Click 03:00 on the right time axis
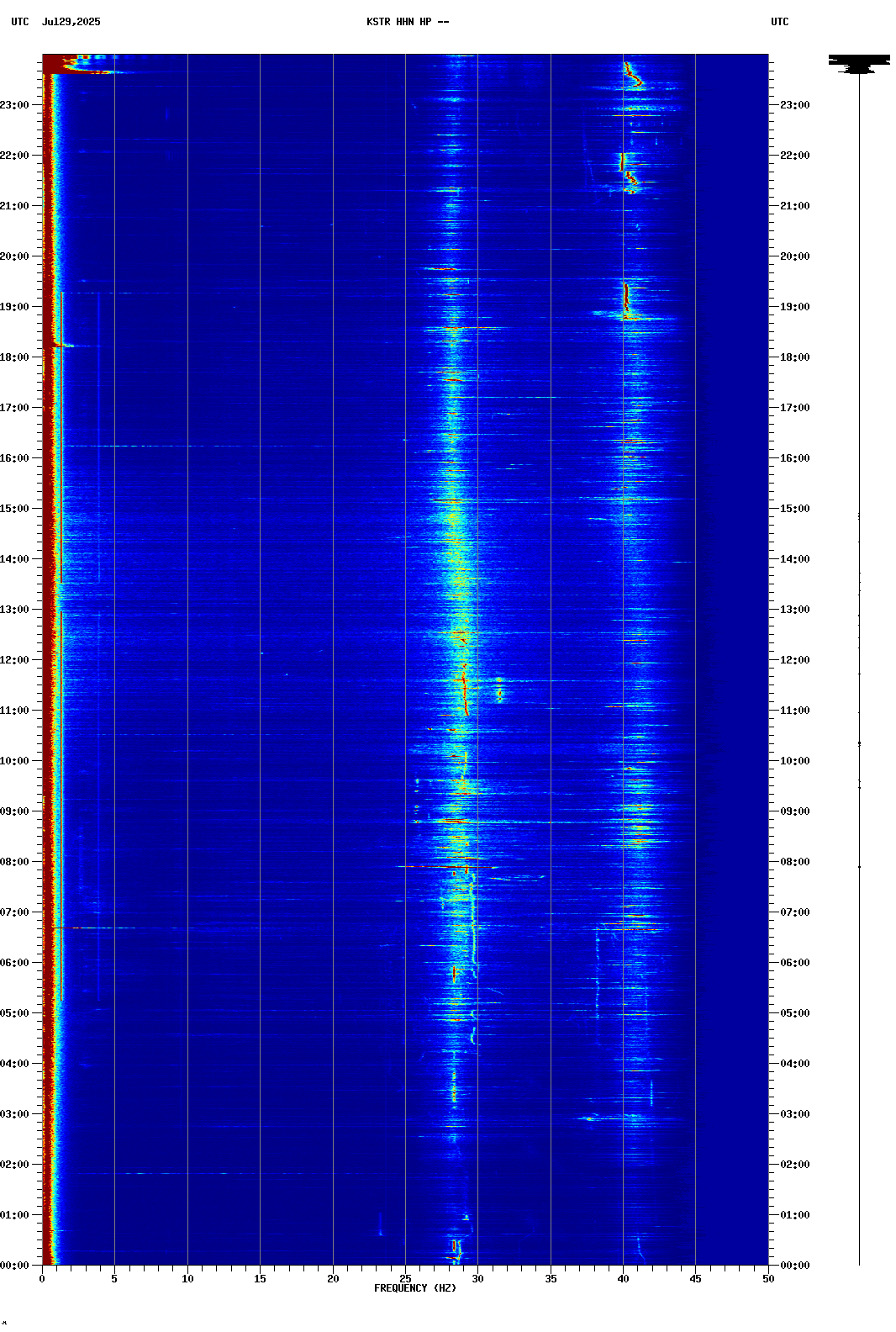The height and width of the screenshot is (1332, 896). tap(795, 1114)
